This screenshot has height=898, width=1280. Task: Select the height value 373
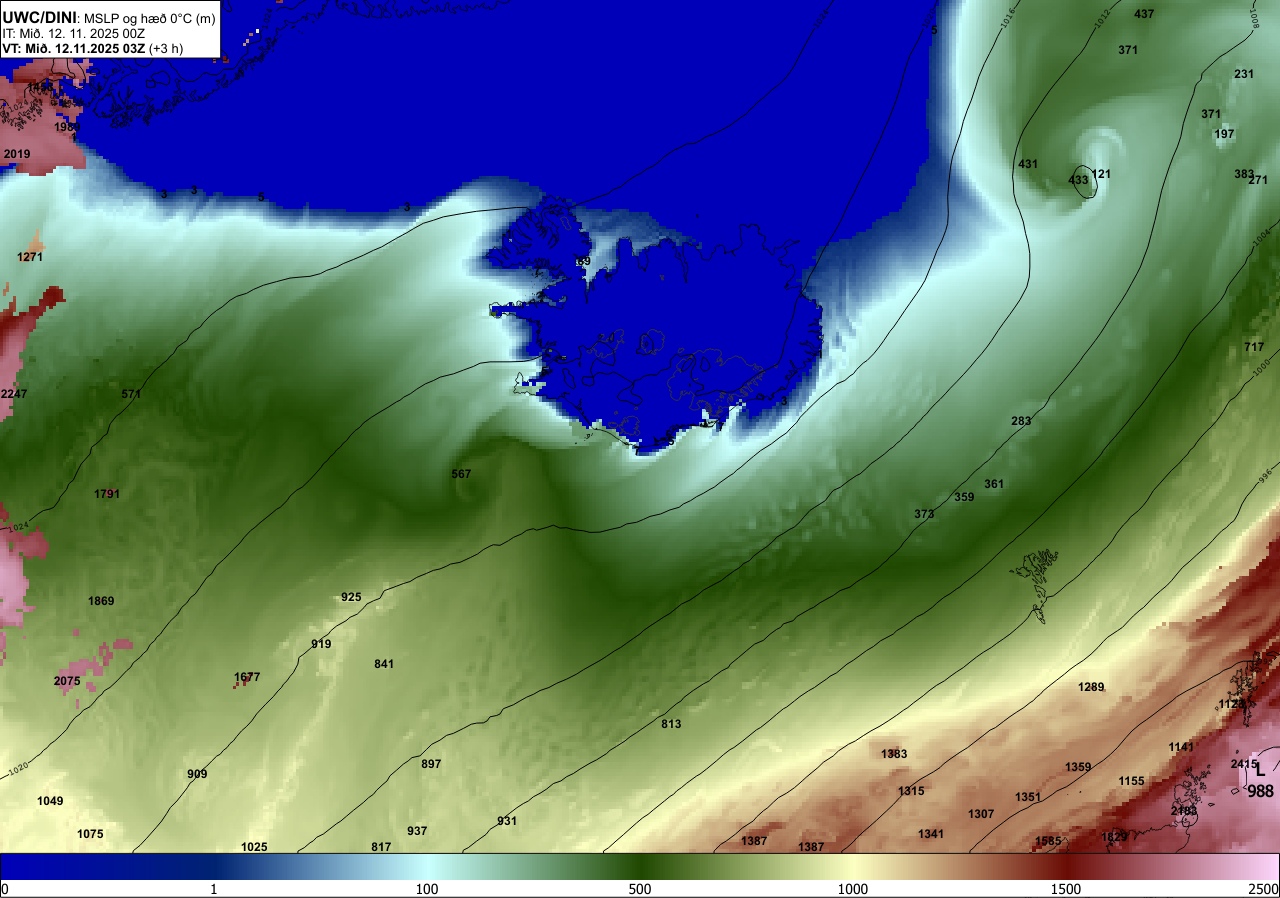(924, 514)
